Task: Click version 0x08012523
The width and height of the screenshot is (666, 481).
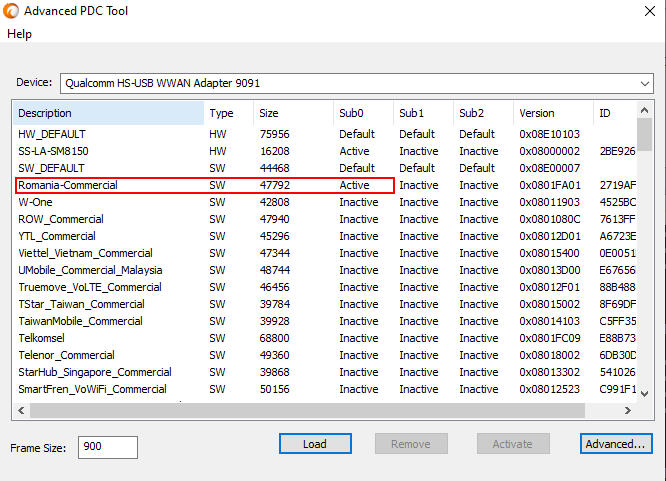Action: coord(550,389)
